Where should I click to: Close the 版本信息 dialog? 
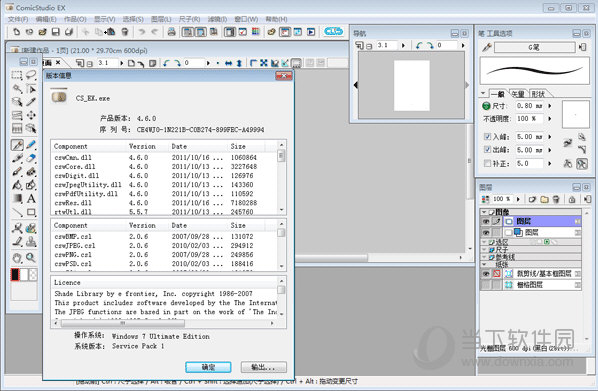click(x=283, y=76)
